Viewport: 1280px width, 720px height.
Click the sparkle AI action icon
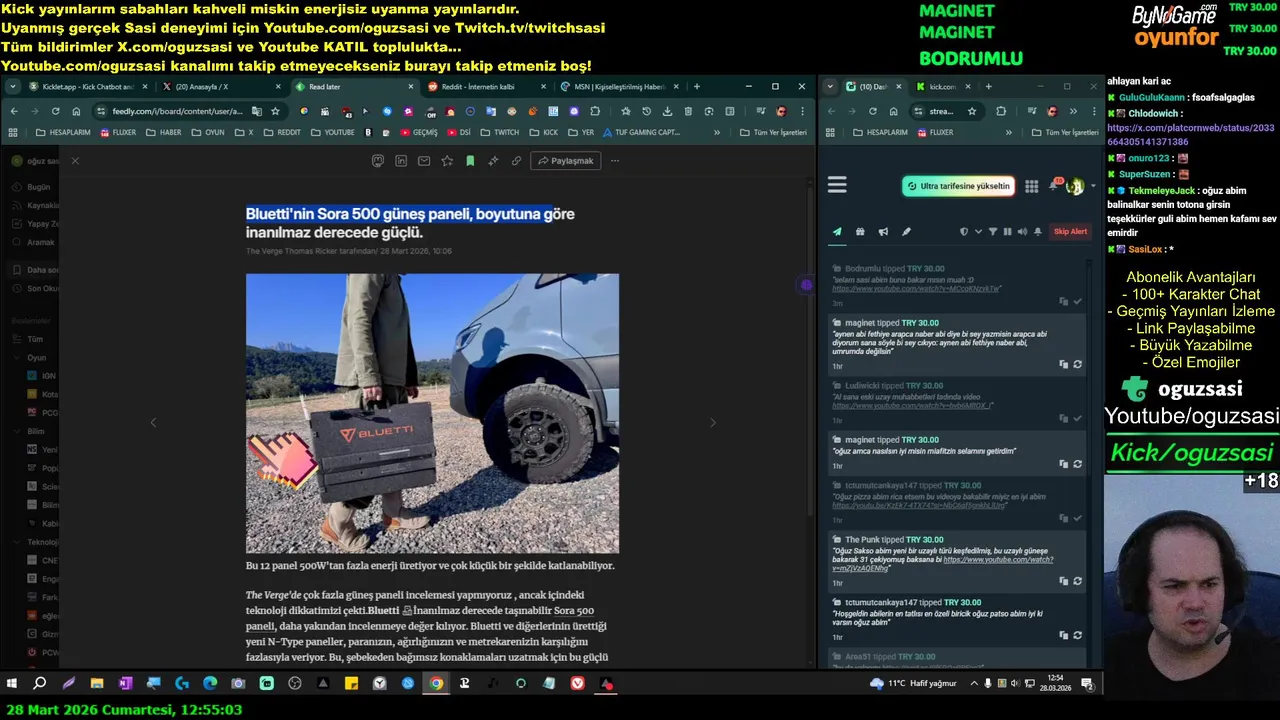[x=493, y=160]
